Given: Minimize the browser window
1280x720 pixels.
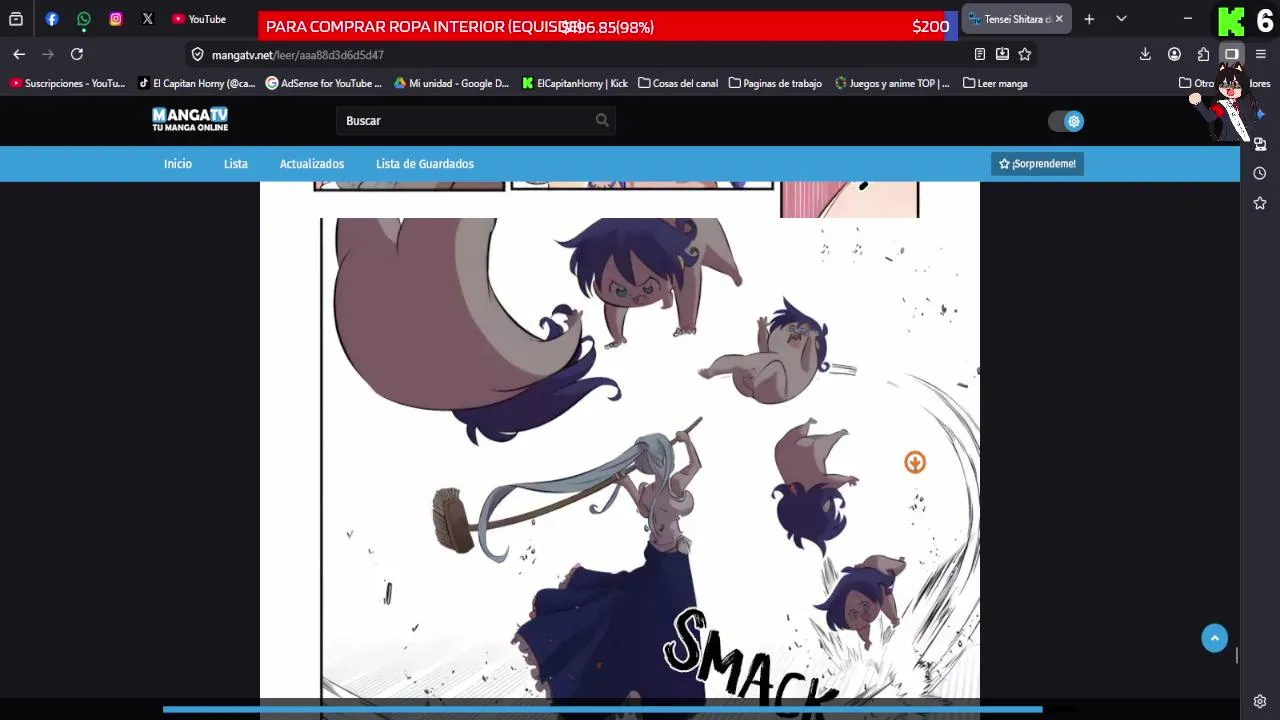Looking at the screenshot, I should (1187, 19).
